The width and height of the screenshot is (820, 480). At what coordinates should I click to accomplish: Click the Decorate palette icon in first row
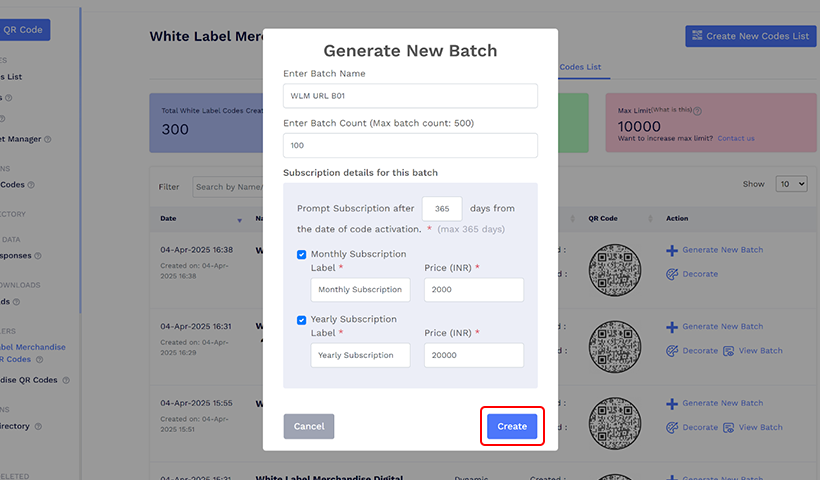(x=672, y=274)
